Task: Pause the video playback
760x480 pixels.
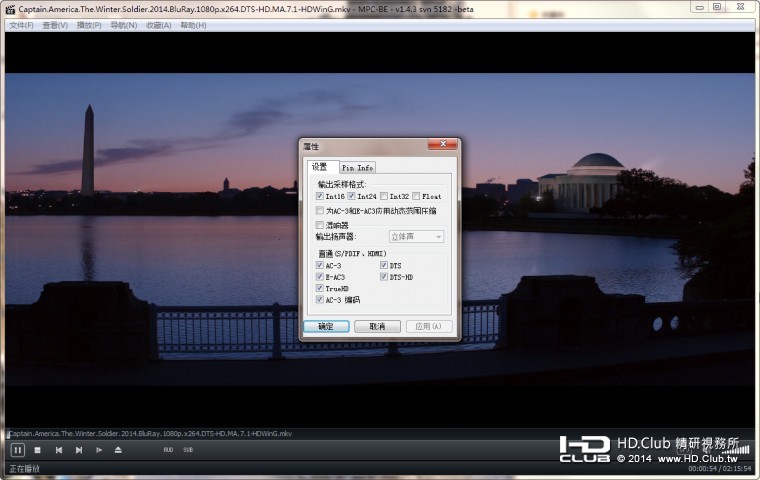Action: [x=17, y=450]
